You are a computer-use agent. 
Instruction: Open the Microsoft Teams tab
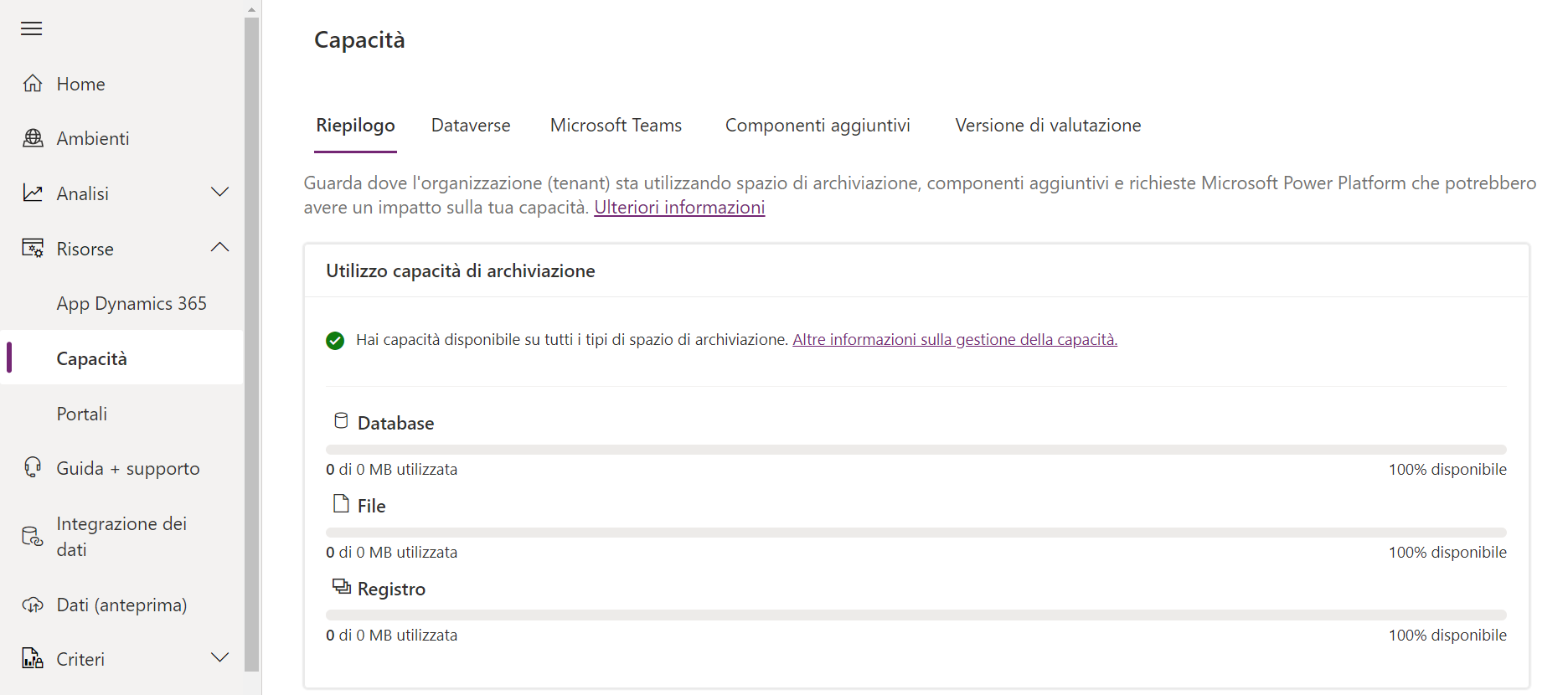pos(616,126)
